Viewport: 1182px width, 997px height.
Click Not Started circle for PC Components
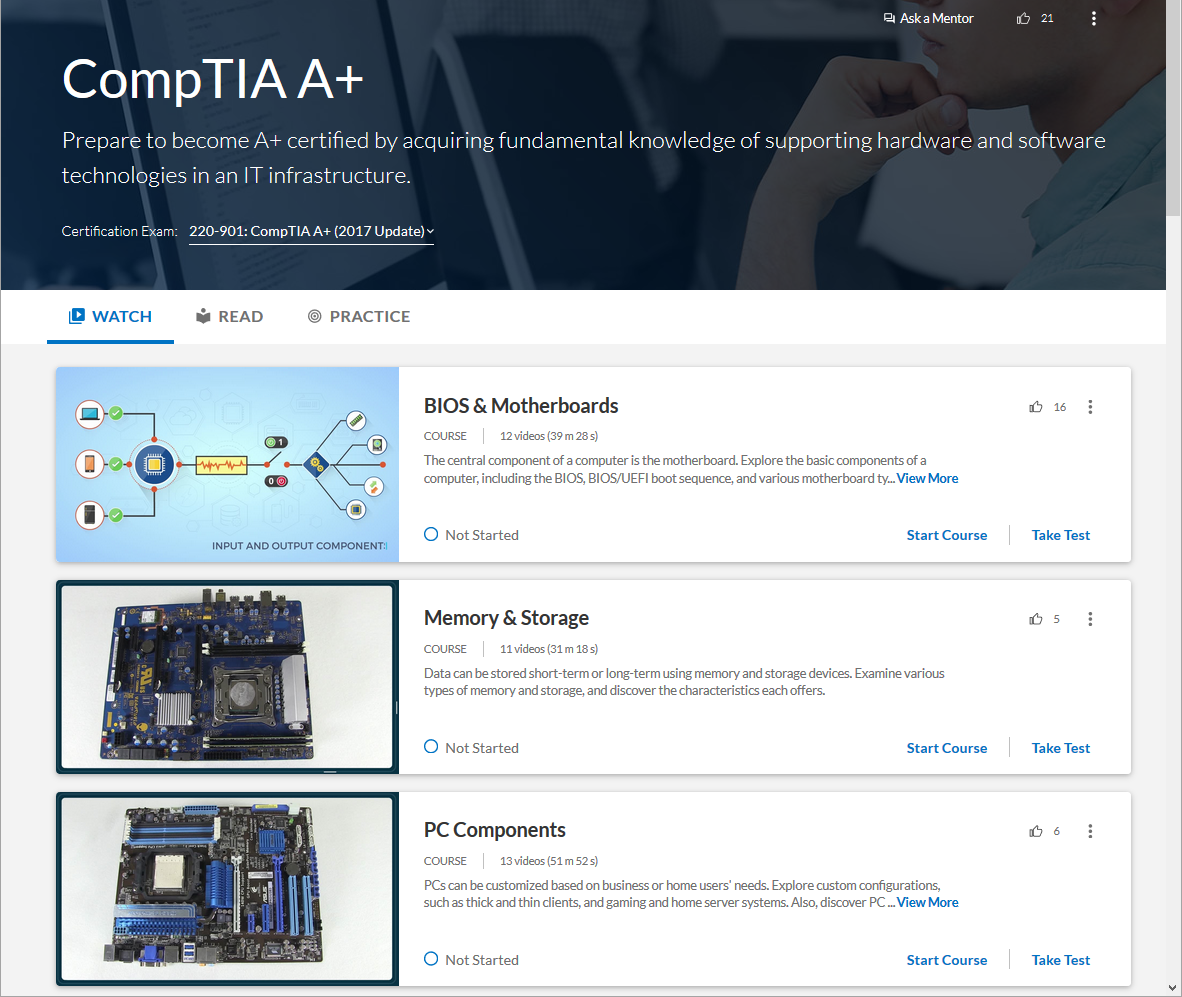click(x=431, y=959)
